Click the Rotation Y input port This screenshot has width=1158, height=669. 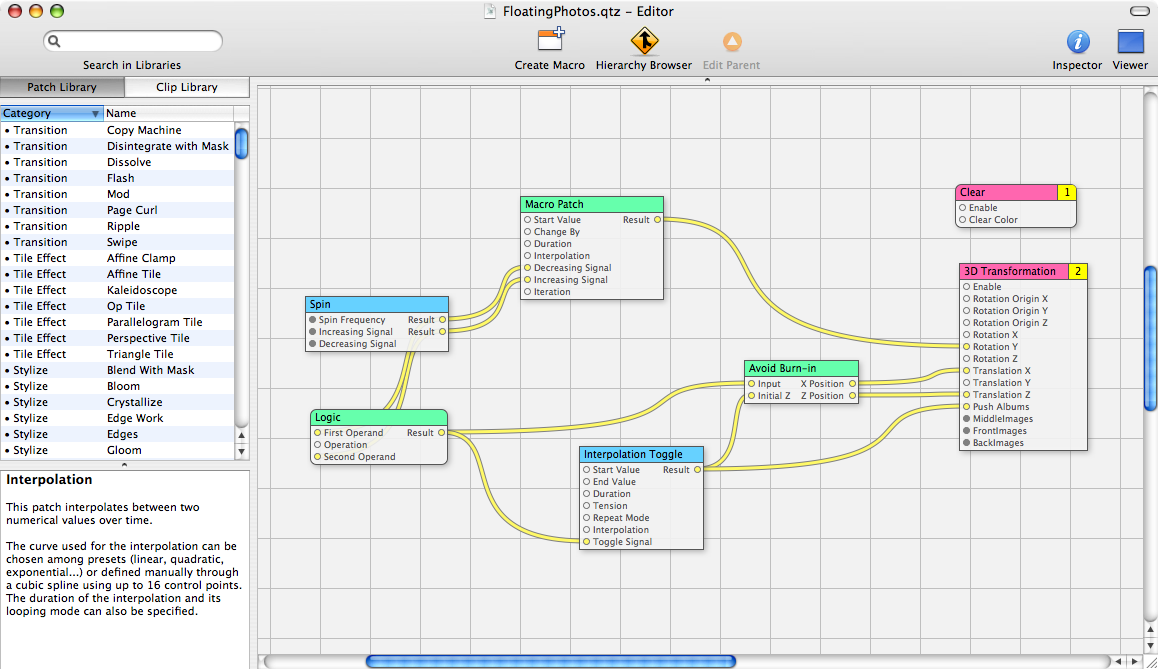(966, 346)
